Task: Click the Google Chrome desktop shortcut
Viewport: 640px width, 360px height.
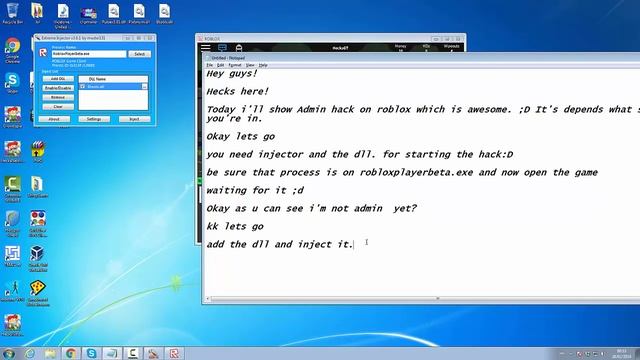Action: coord(12,51)
